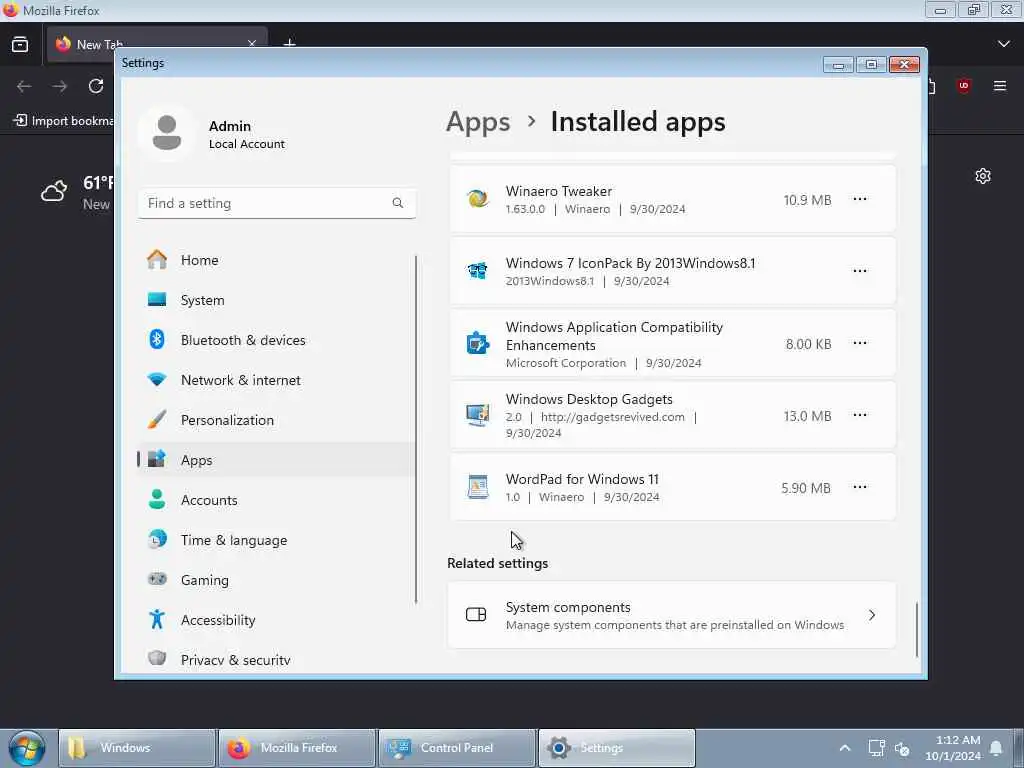
Task: Click the network tray icon
Action: 876,748
